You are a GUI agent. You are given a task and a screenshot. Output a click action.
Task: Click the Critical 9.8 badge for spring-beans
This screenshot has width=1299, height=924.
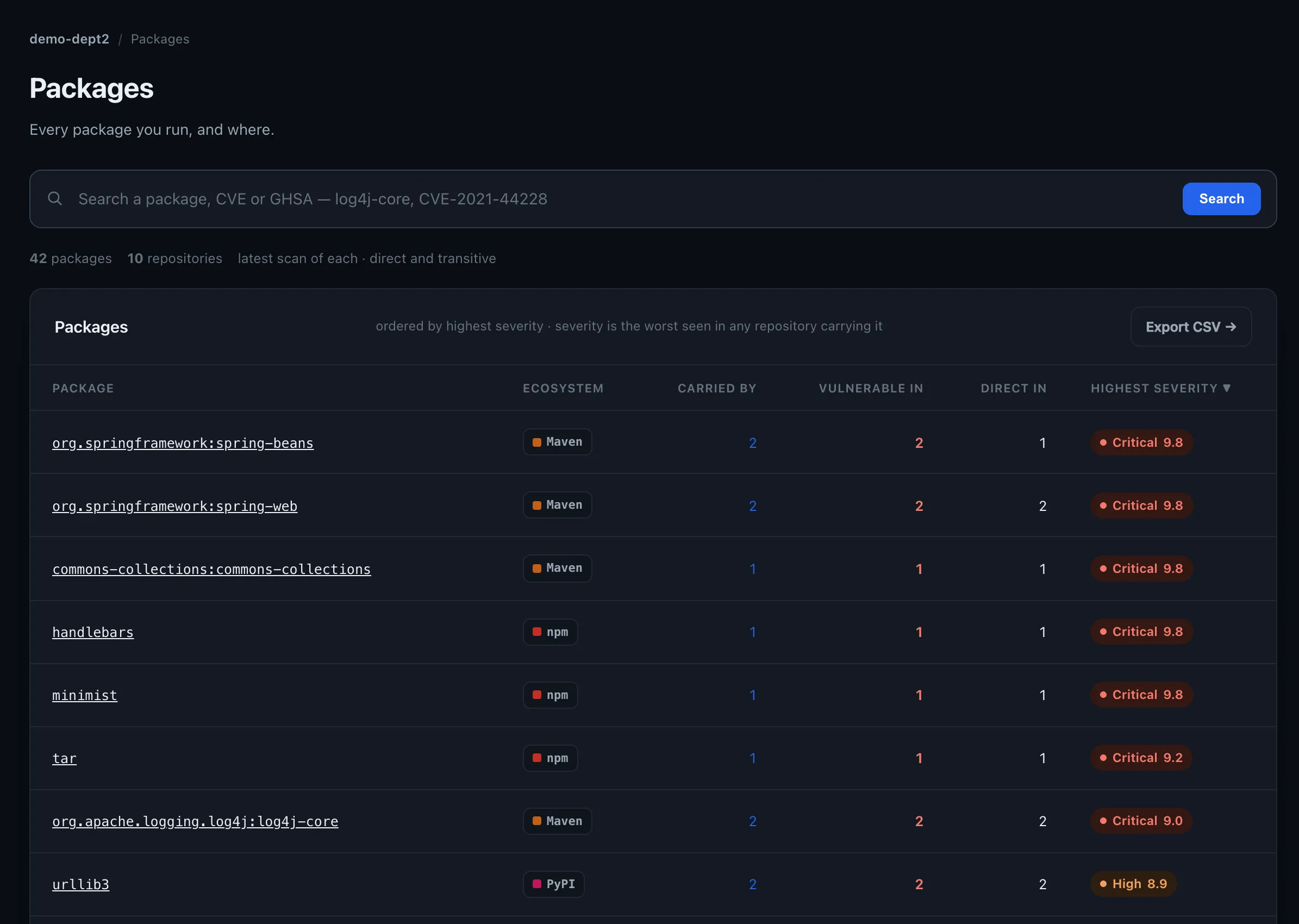tap(1141, 442)
